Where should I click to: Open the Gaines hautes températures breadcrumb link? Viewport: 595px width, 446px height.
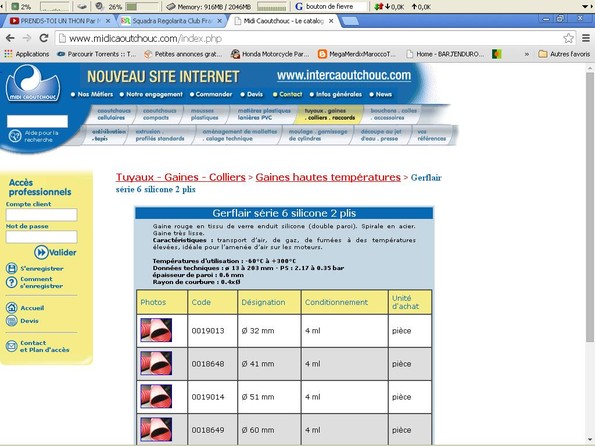328,177
